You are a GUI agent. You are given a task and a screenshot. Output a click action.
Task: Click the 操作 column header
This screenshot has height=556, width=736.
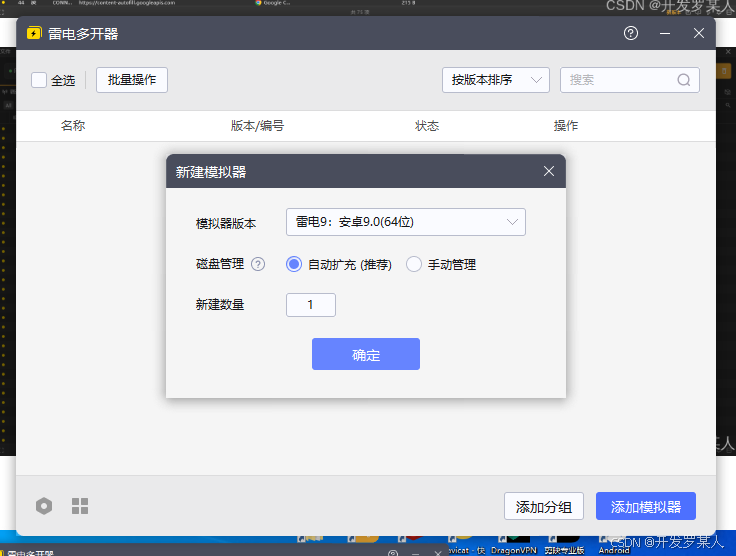pyautogui.click(x=566, y=126)
